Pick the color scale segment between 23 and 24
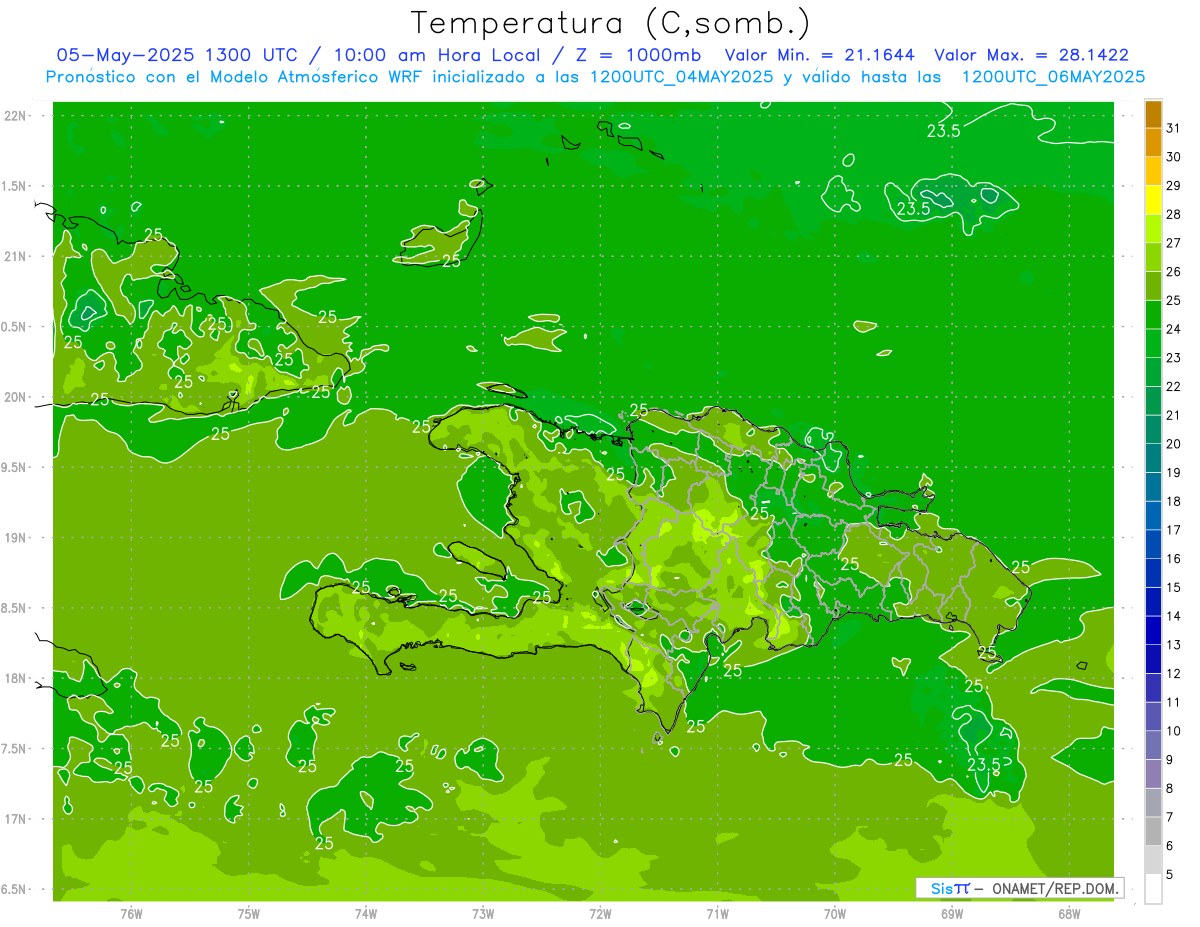Image resolution: width=1200 pixels, height=927 pixels. pos(1153,344)
